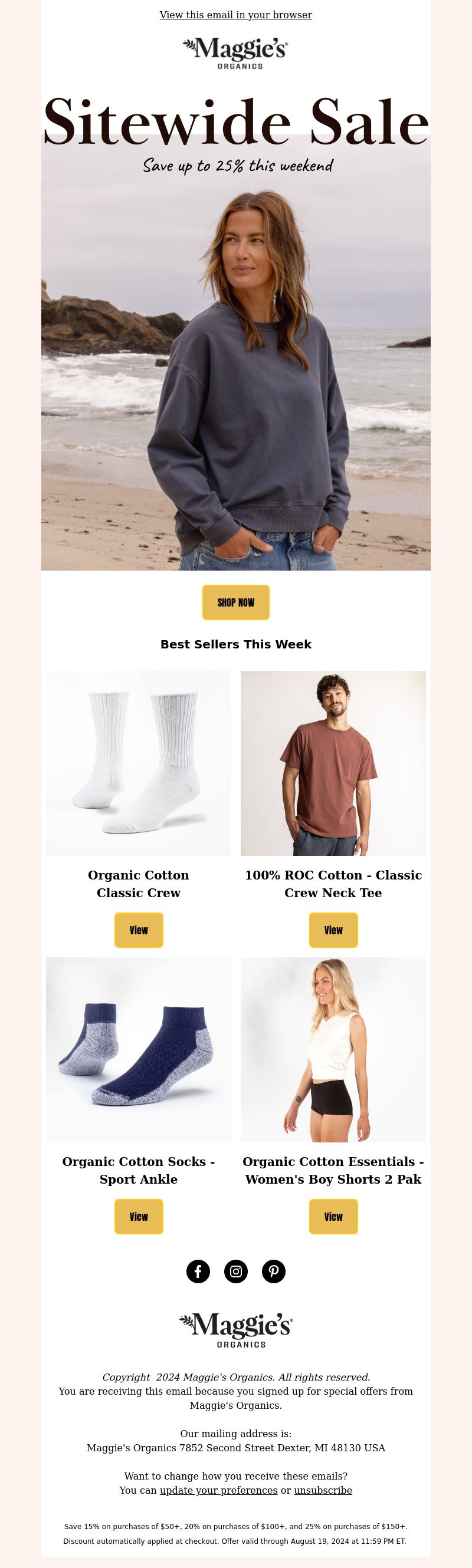The width and height of the screenshot is (472, 1568).
Task: Open the update your preferences link
Action: [x=219, y=1490]
